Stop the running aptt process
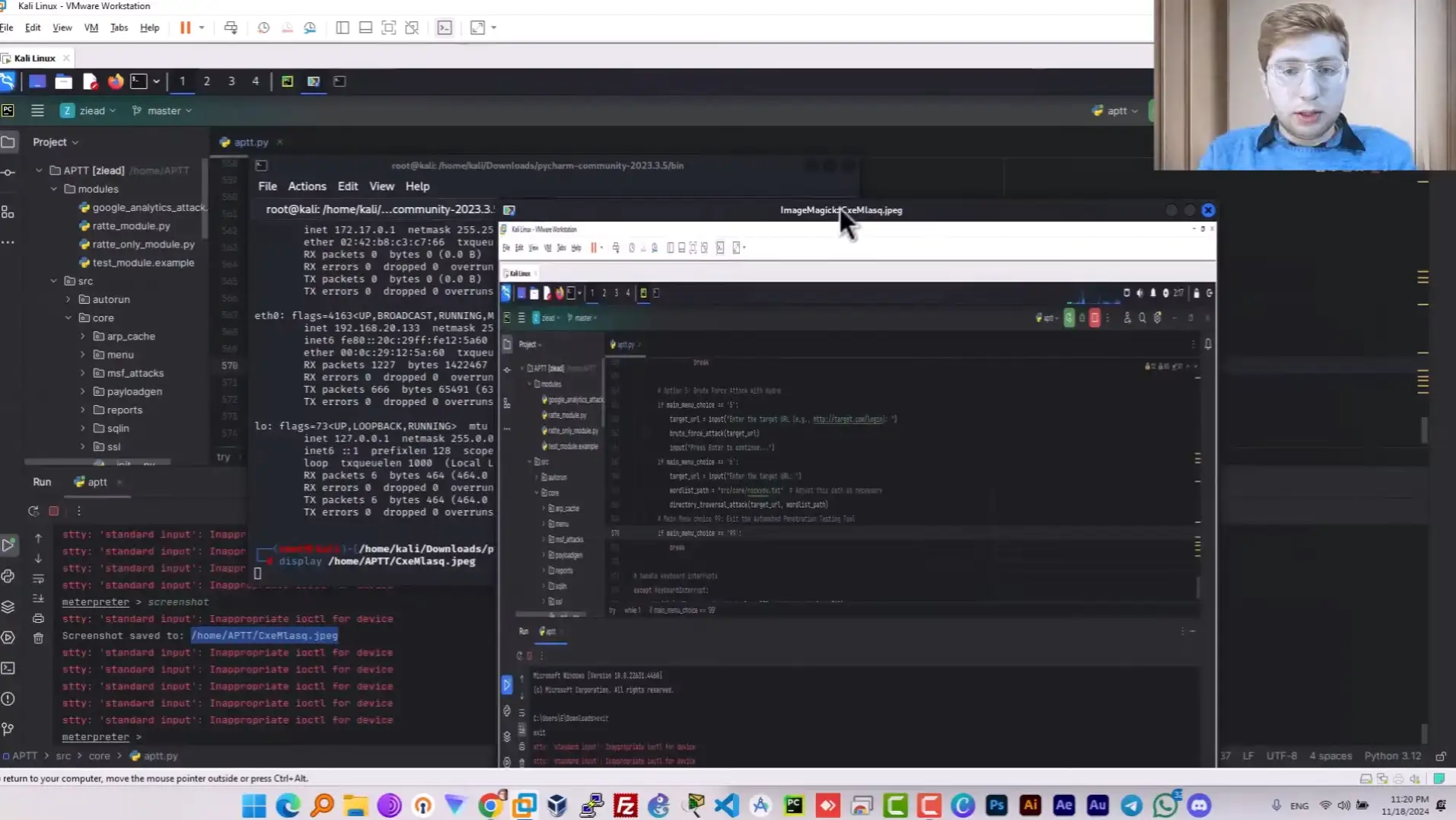1456x820 pixels. (53, 511)
